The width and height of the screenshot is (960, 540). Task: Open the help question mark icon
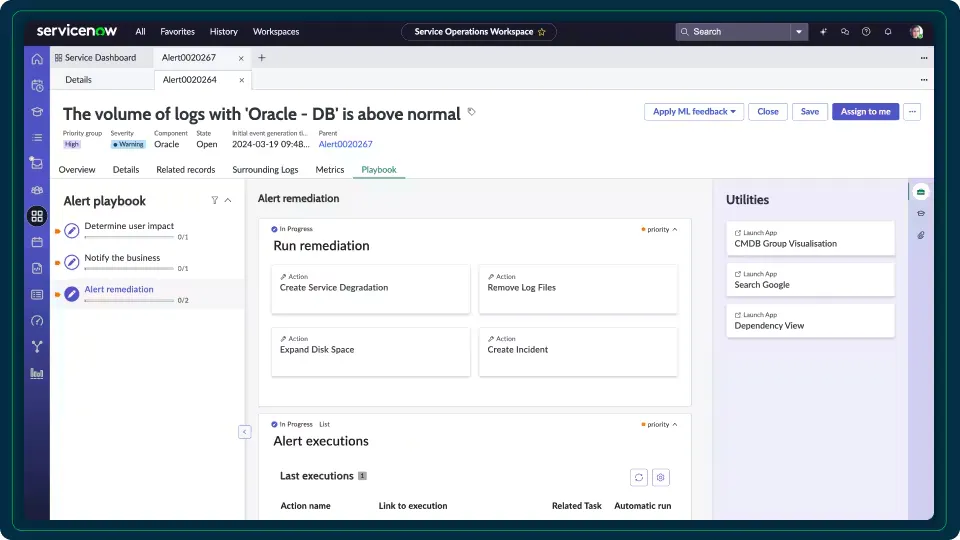pos(866,32)
